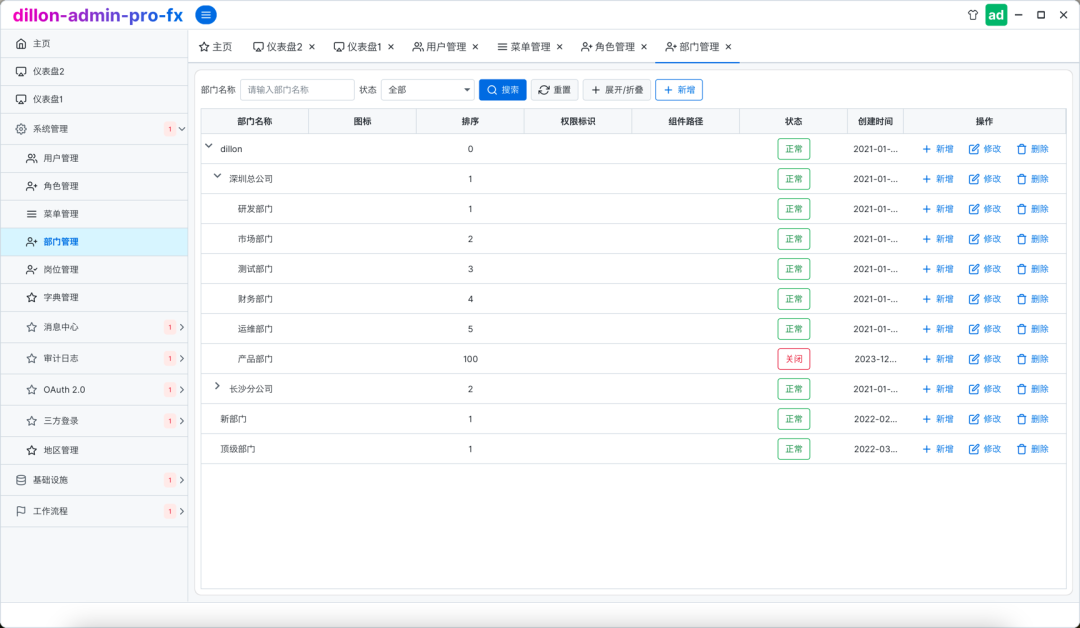The width and height of the screenshot is (1080, 628).
Task: Collapse the dillon root tree node
Action: pos(209,146)
